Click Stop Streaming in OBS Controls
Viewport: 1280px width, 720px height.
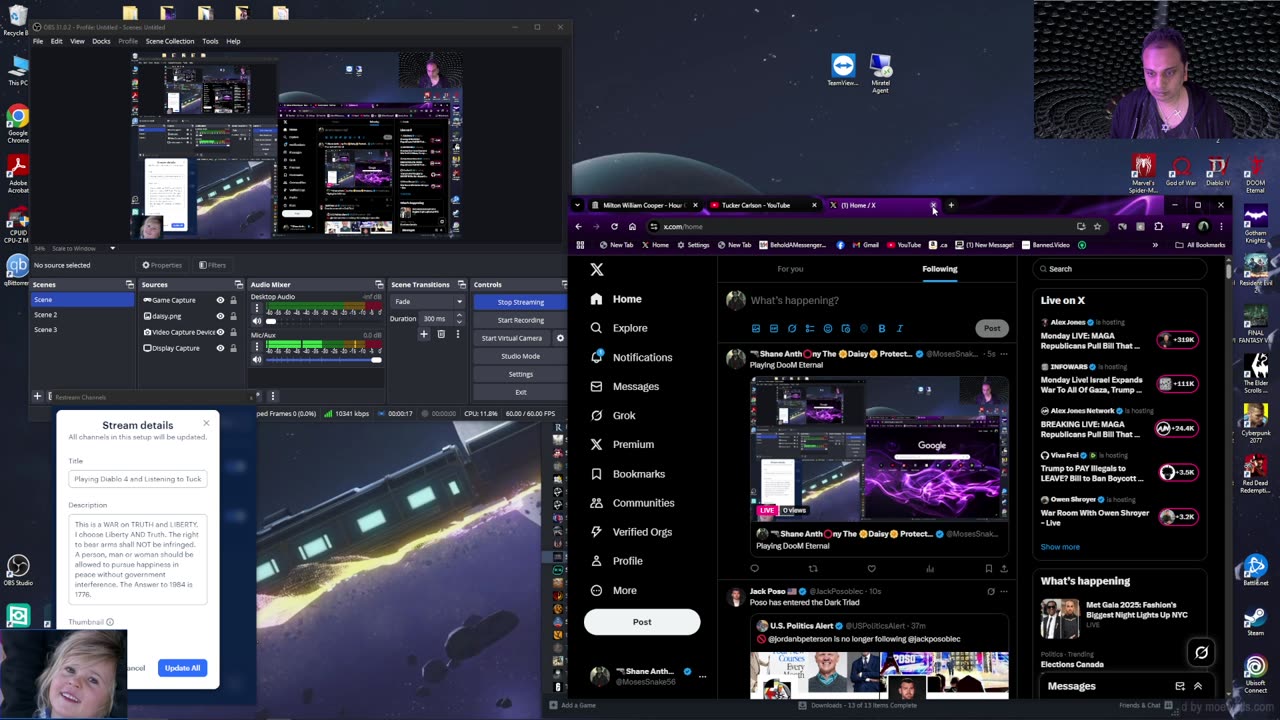pos(521,302)
